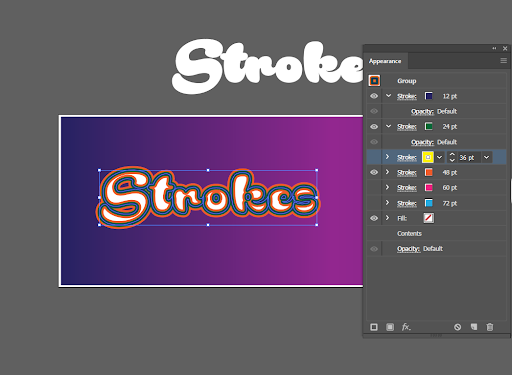Close the Appearance panel
The height and width of the screenshot is (375, 512).
(x=505, y=48)
